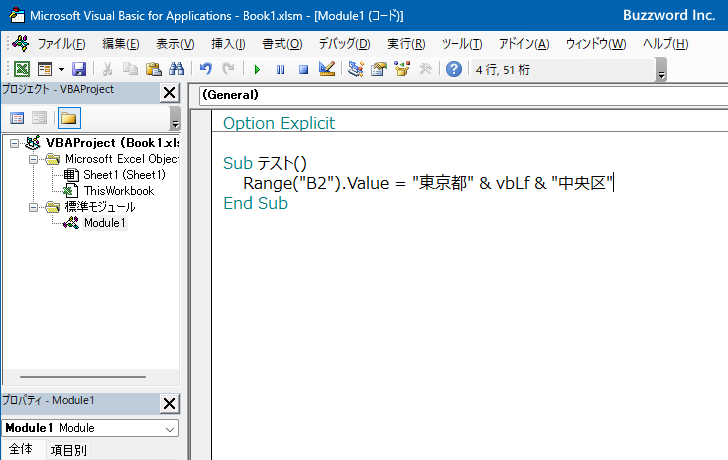Open the 書式(O) menu
Screen dimensions: 728x460
(282, 44)
